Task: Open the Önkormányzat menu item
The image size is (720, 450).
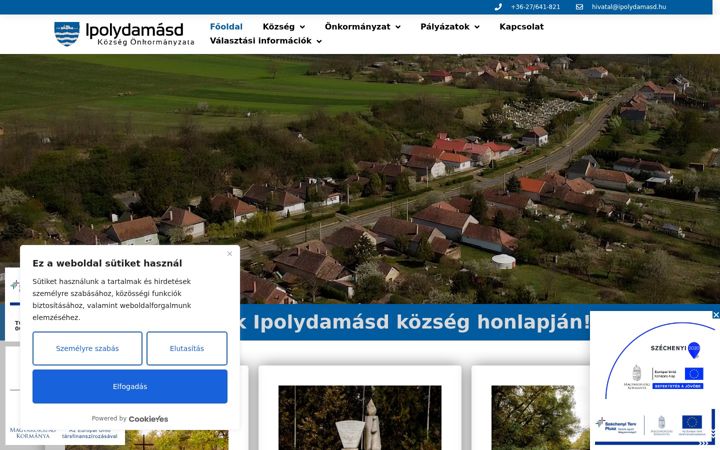Action: coord(357,27)
